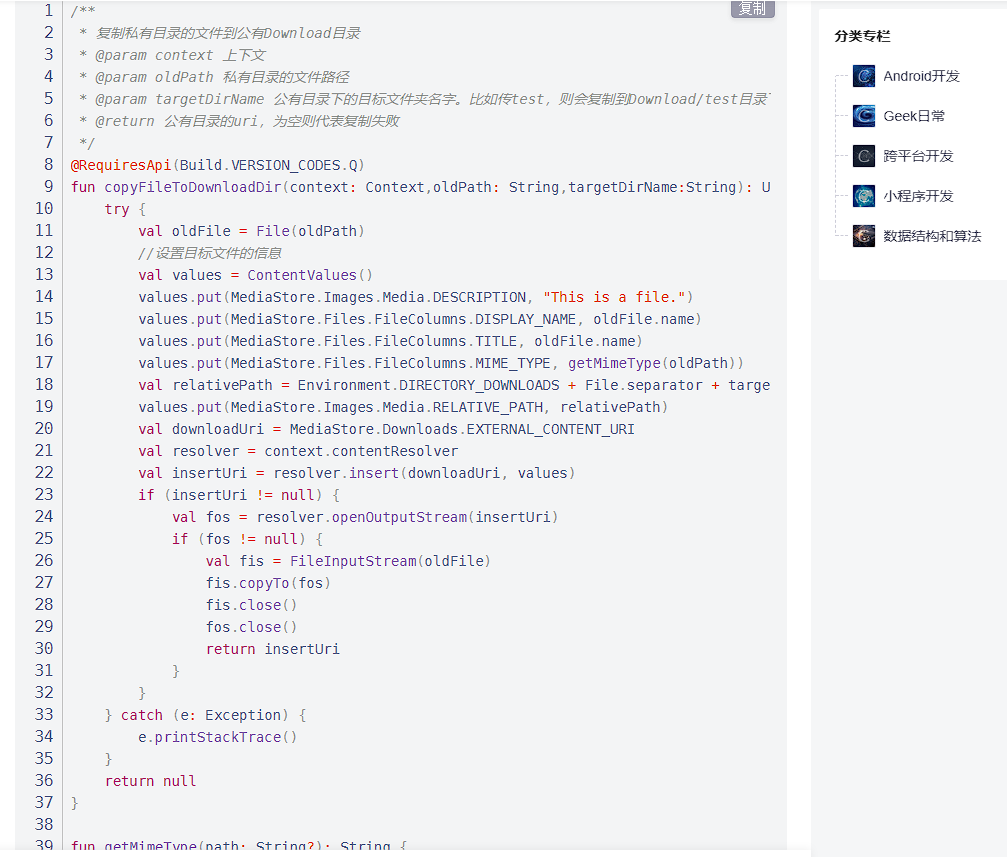
Task: Click return null on line 36
Action: [150, 781]
